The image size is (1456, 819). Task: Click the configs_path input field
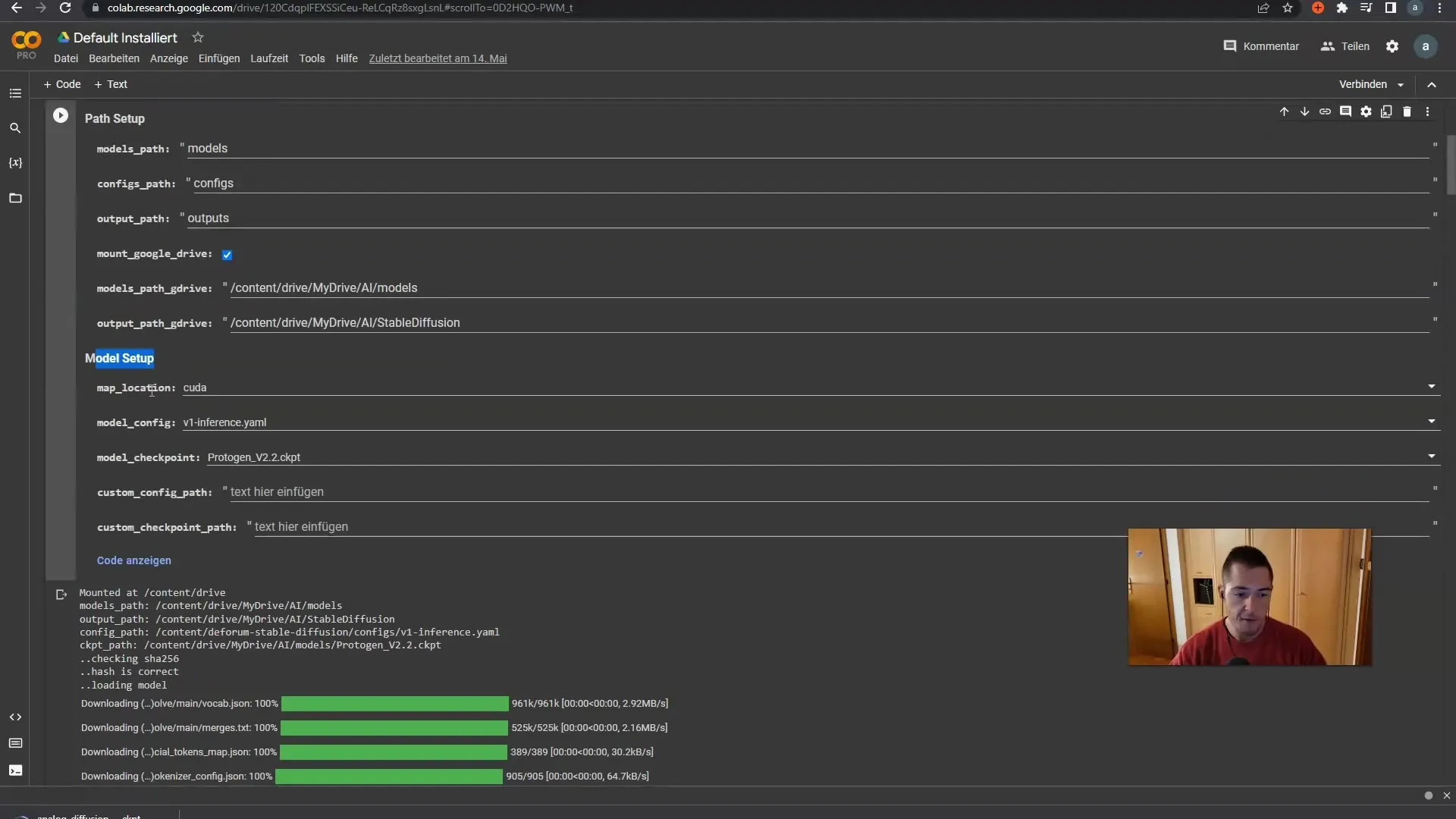coord(811,184)
